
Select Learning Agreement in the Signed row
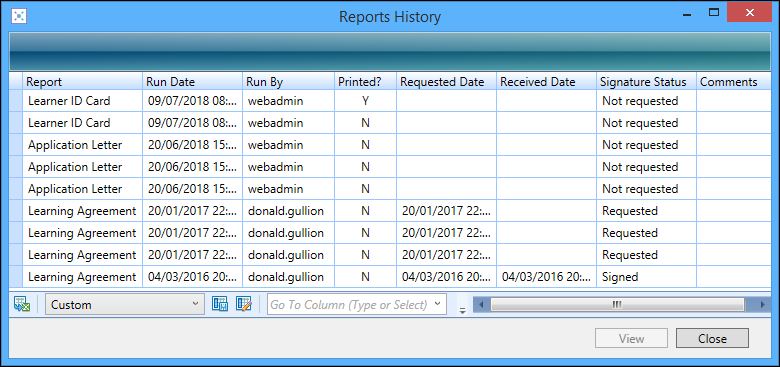coord(82,277)
